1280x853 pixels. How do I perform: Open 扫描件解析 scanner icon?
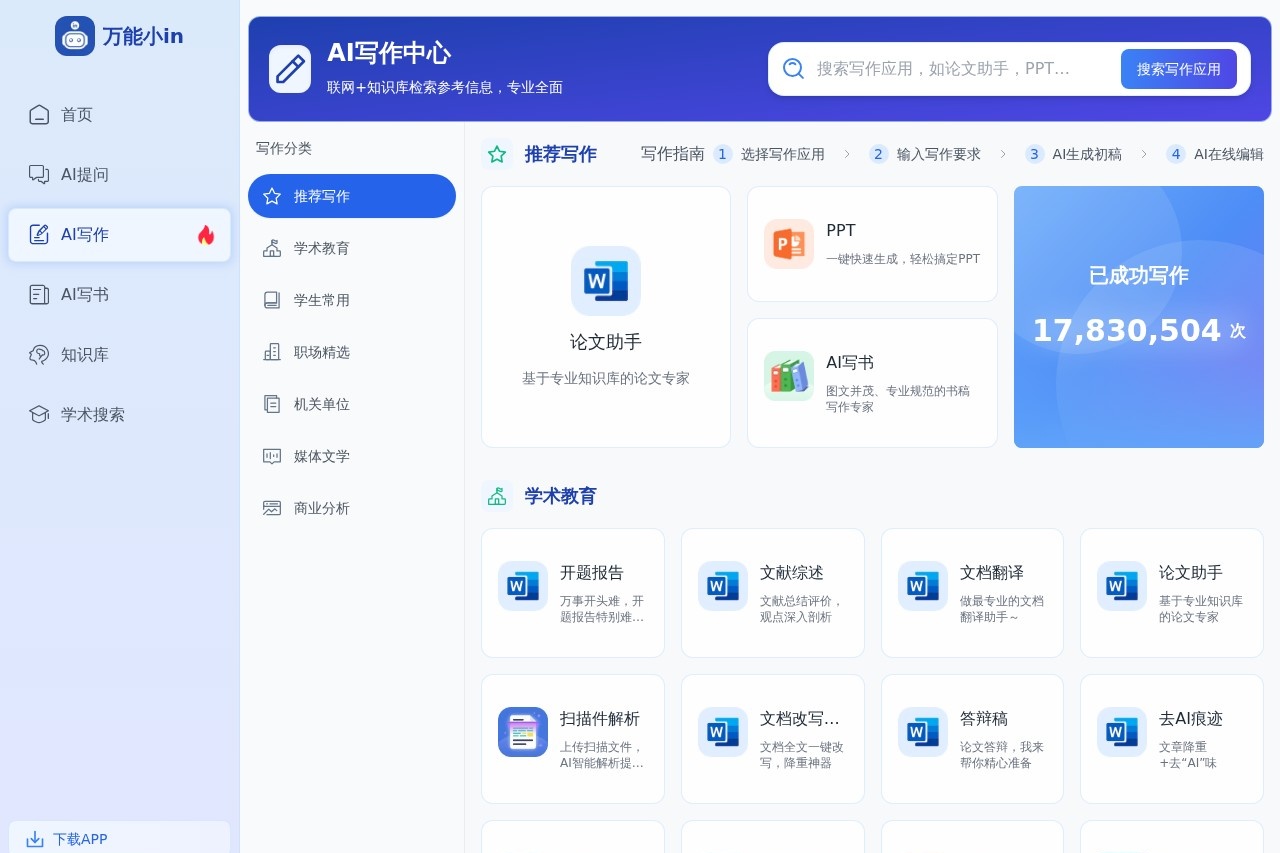pyautogui.click(x=522, y=731)
